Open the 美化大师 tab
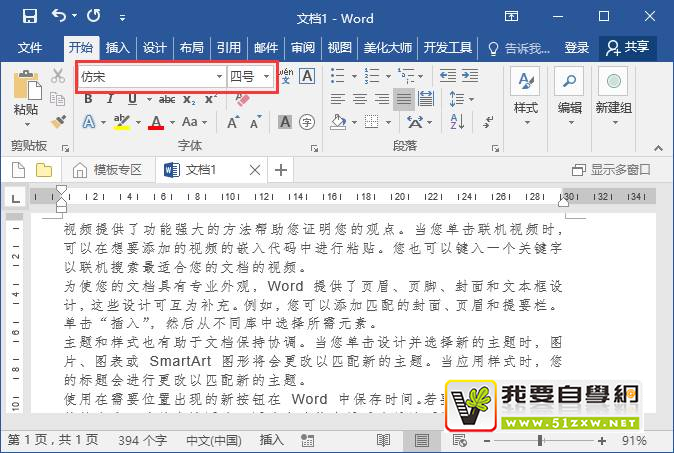 [388, 47]
